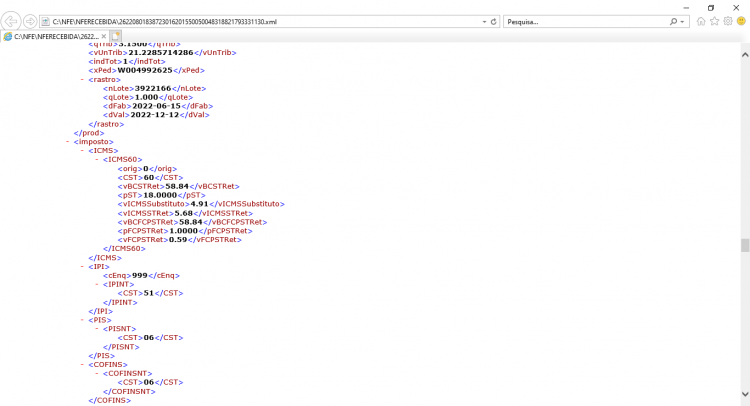
Task: Click the vertical scrollbar thumb
Action: [745, 245]
